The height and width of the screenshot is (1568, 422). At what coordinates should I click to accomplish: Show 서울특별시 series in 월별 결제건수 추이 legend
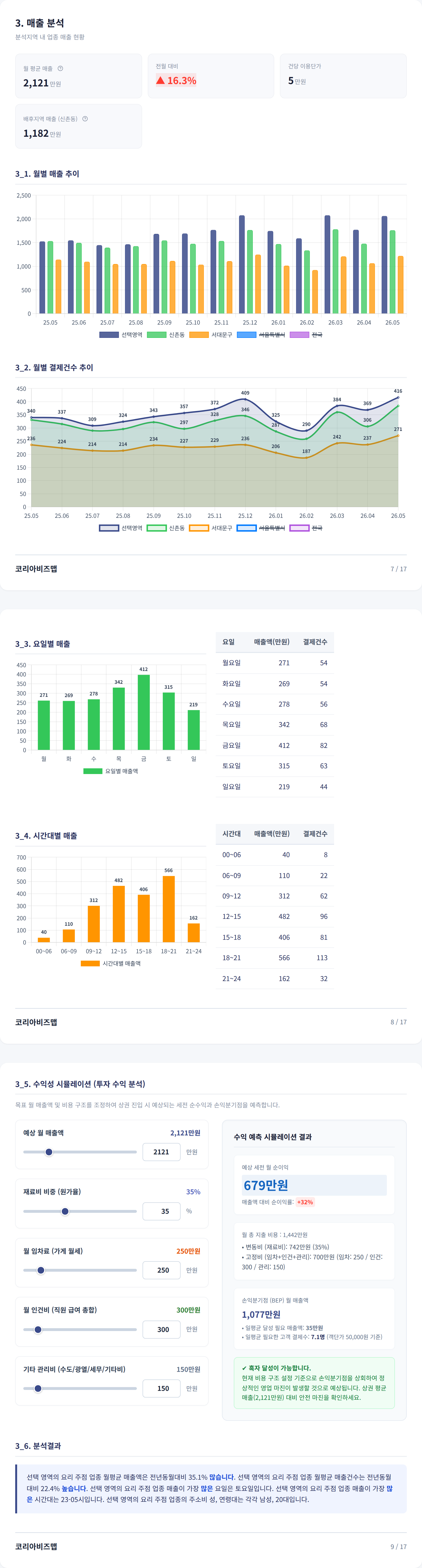[261, 528]
